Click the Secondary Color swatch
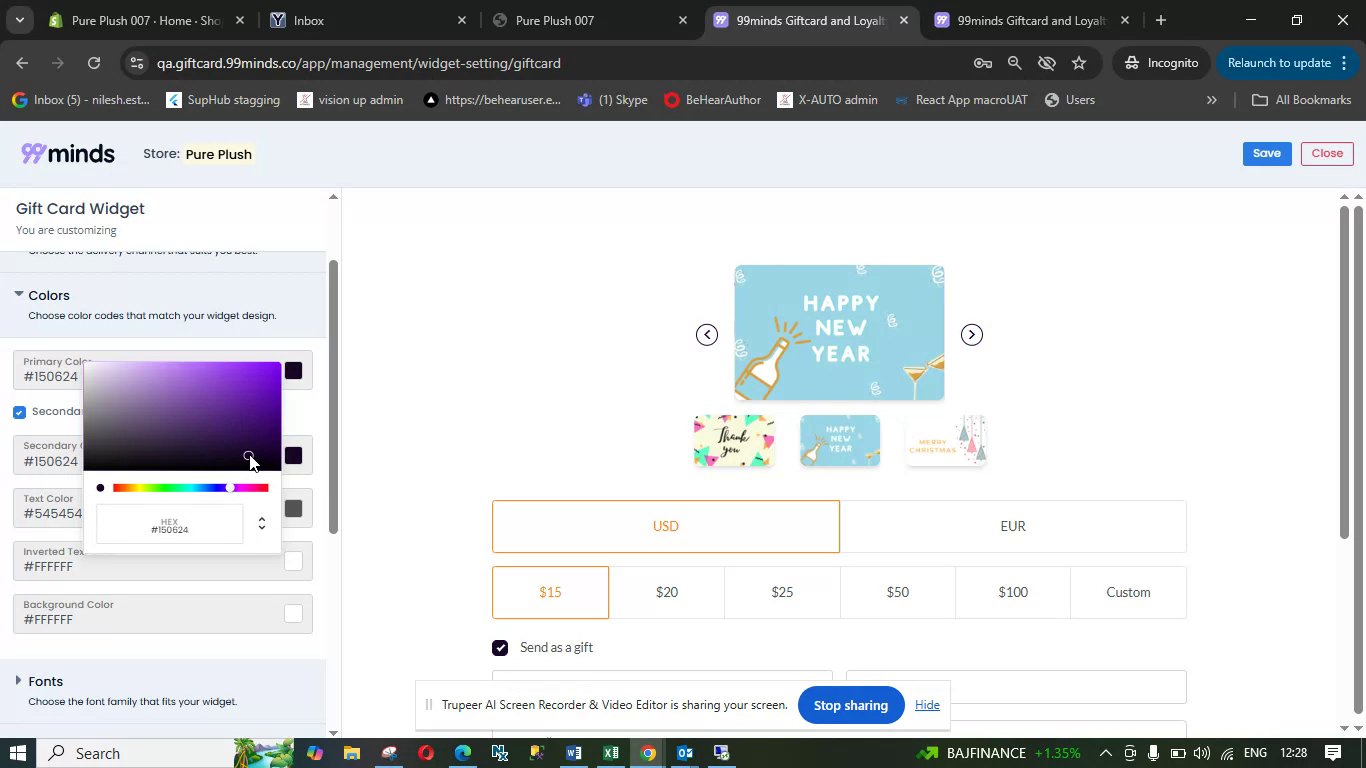 [x=293, y=456]
